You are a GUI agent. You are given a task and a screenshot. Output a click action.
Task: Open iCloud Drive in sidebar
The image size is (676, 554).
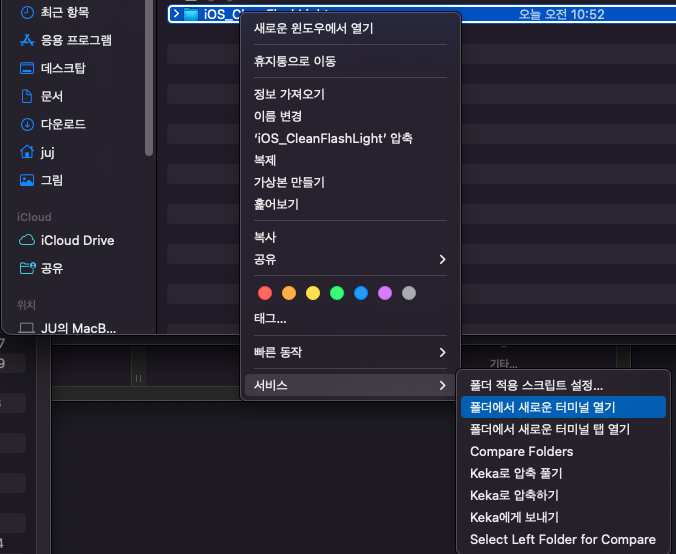[x=66, y=240]
